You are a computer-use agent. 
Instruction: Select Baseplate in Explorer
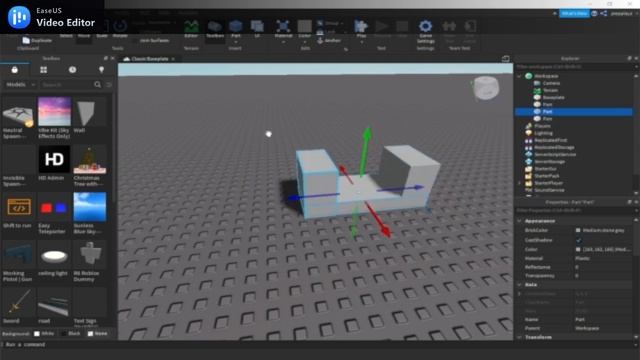point(553,98)
